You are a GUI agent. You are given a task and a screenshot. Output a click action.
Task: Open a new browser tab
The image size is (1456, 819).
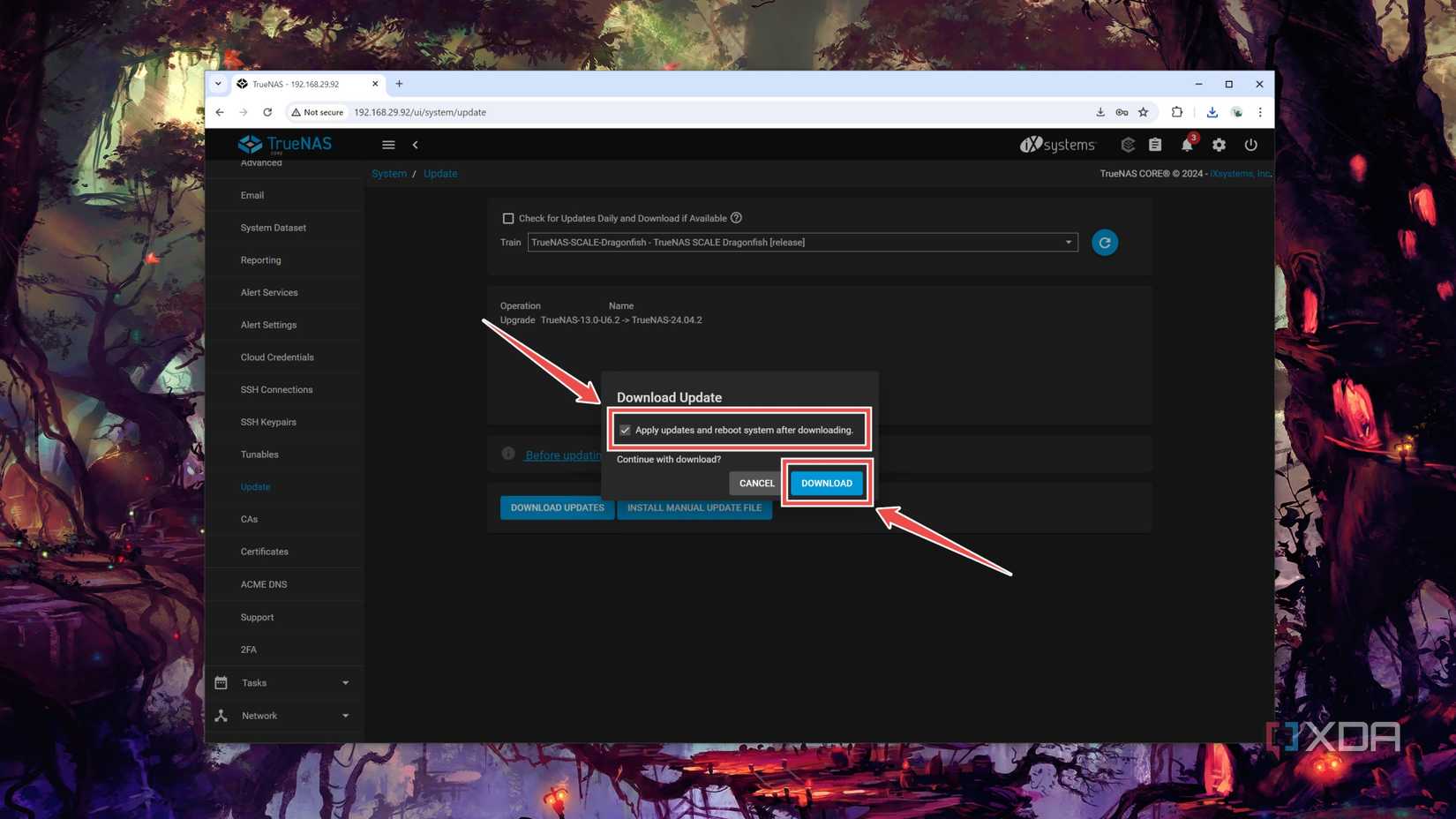tap(399, 84)
